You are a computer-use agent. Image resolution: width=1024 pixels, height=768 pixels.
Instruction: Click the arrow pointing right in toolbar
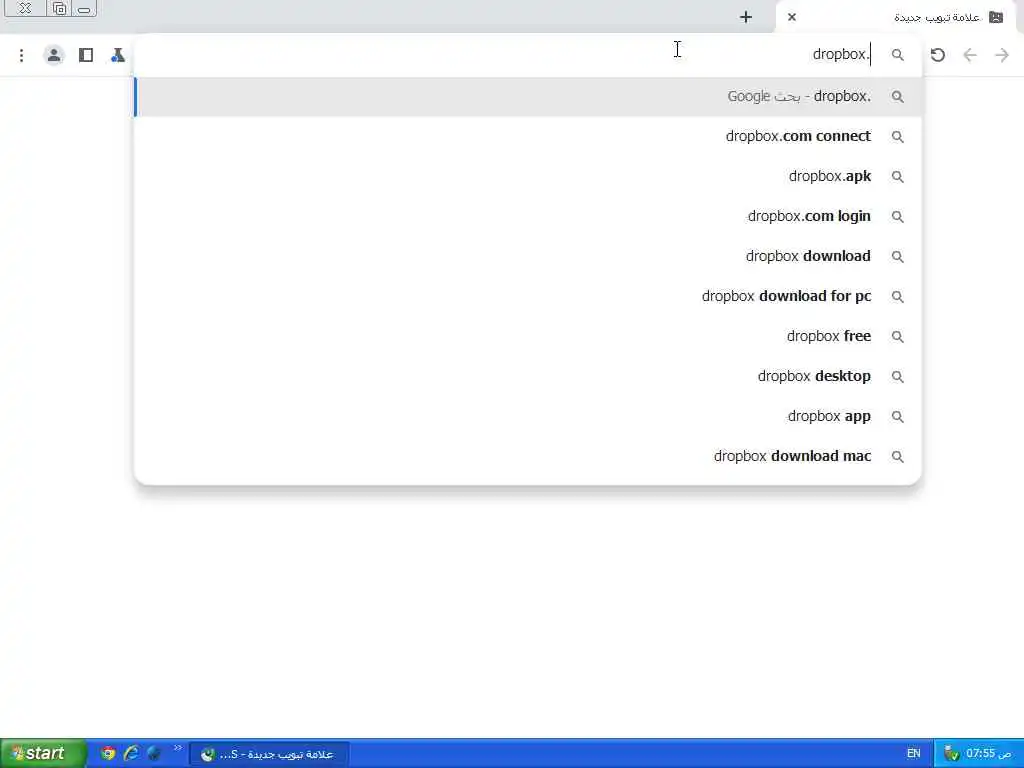click(x=1002, y=56)
